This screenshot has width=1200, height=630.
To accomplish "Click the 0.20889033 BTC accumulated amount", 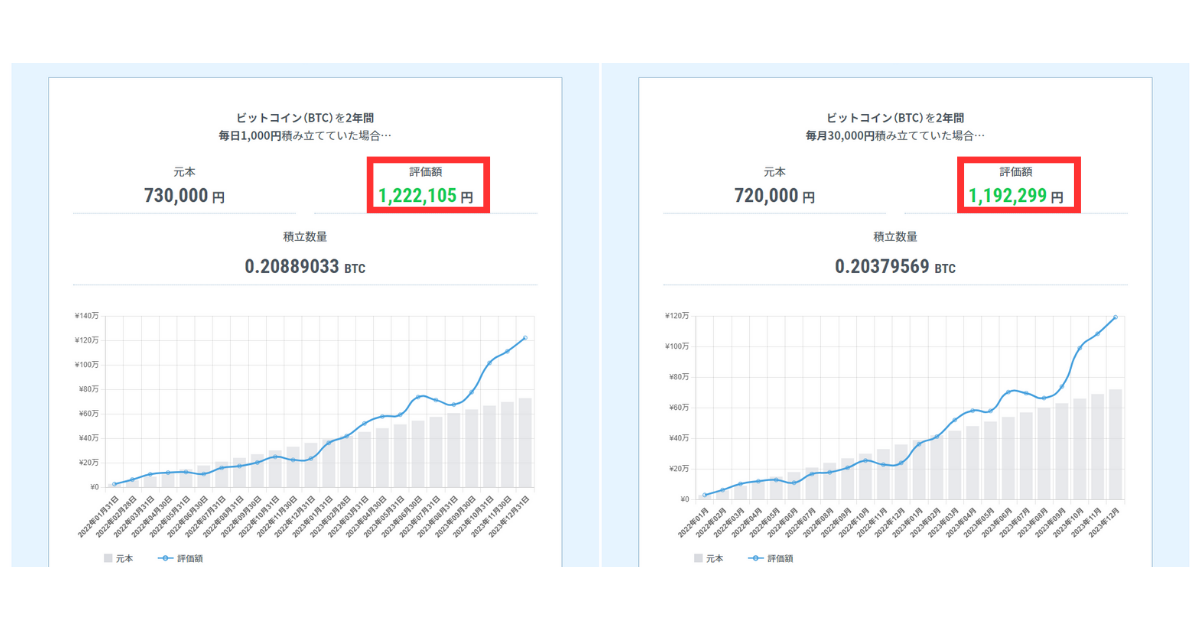I will (305, 267).
